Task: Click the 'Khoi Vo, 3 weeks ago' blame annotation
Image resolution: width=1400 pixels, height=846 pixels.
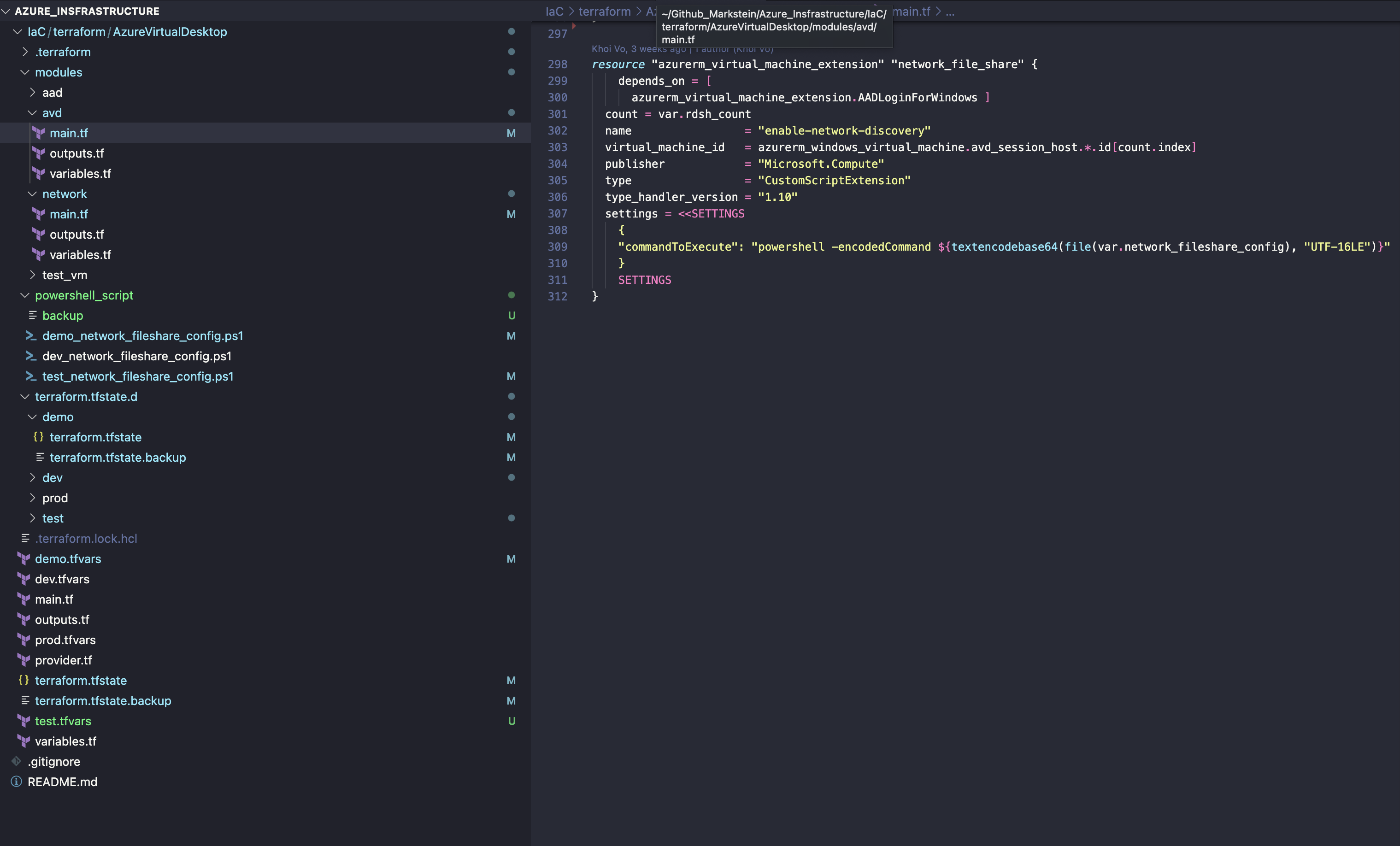Action: coord(639,49)
